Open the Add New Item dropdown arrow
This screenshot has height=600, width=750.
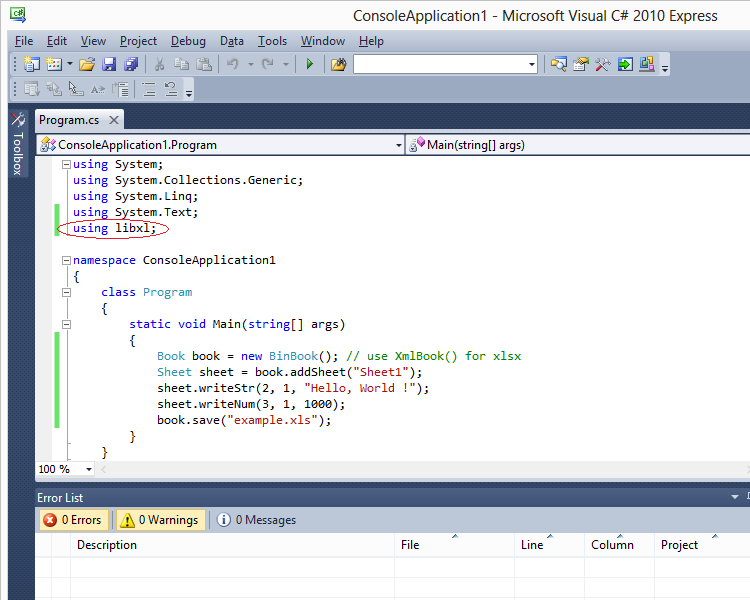70,64
